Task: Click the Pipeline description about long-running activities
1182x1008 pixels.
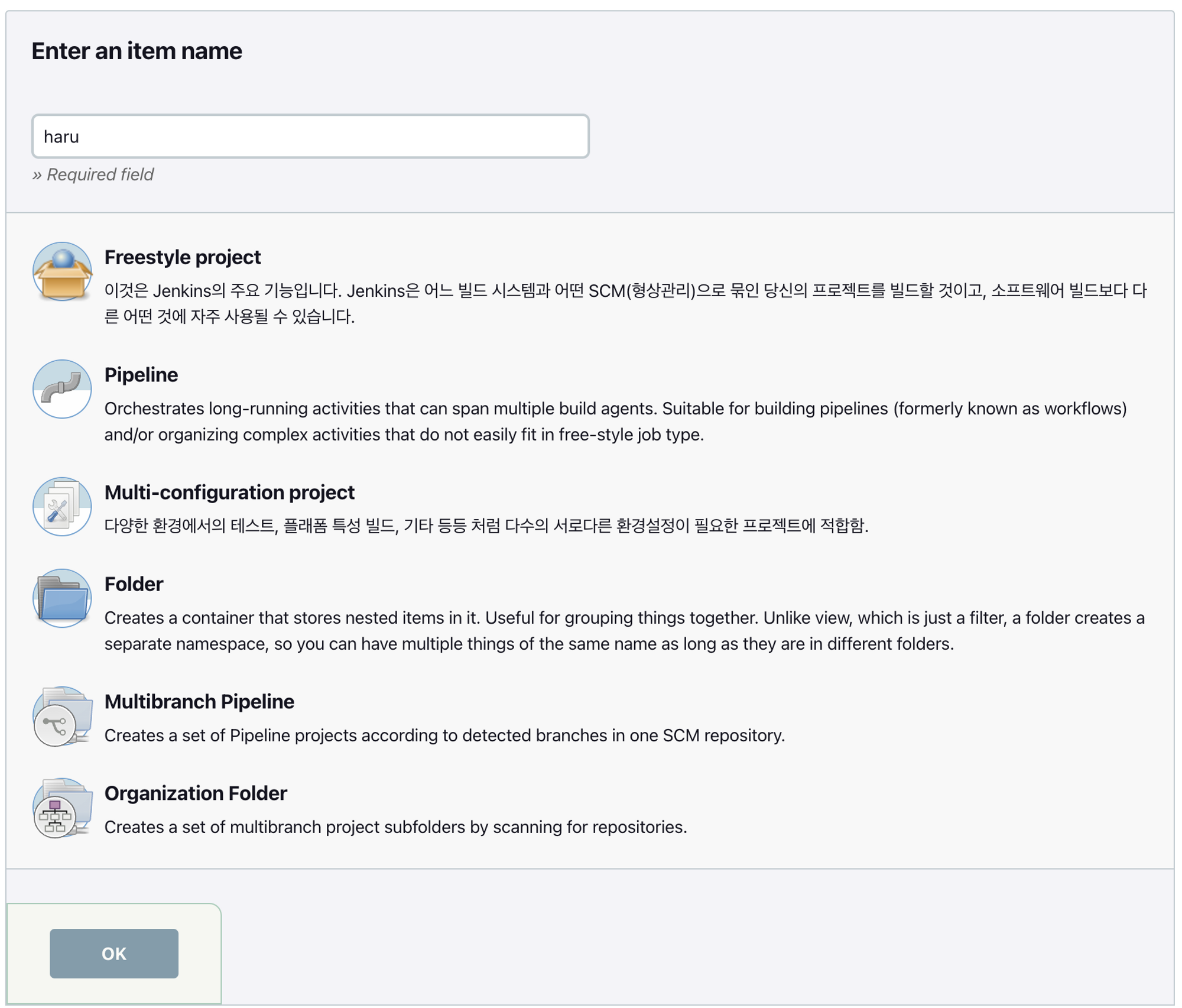Action: [615, 422]
